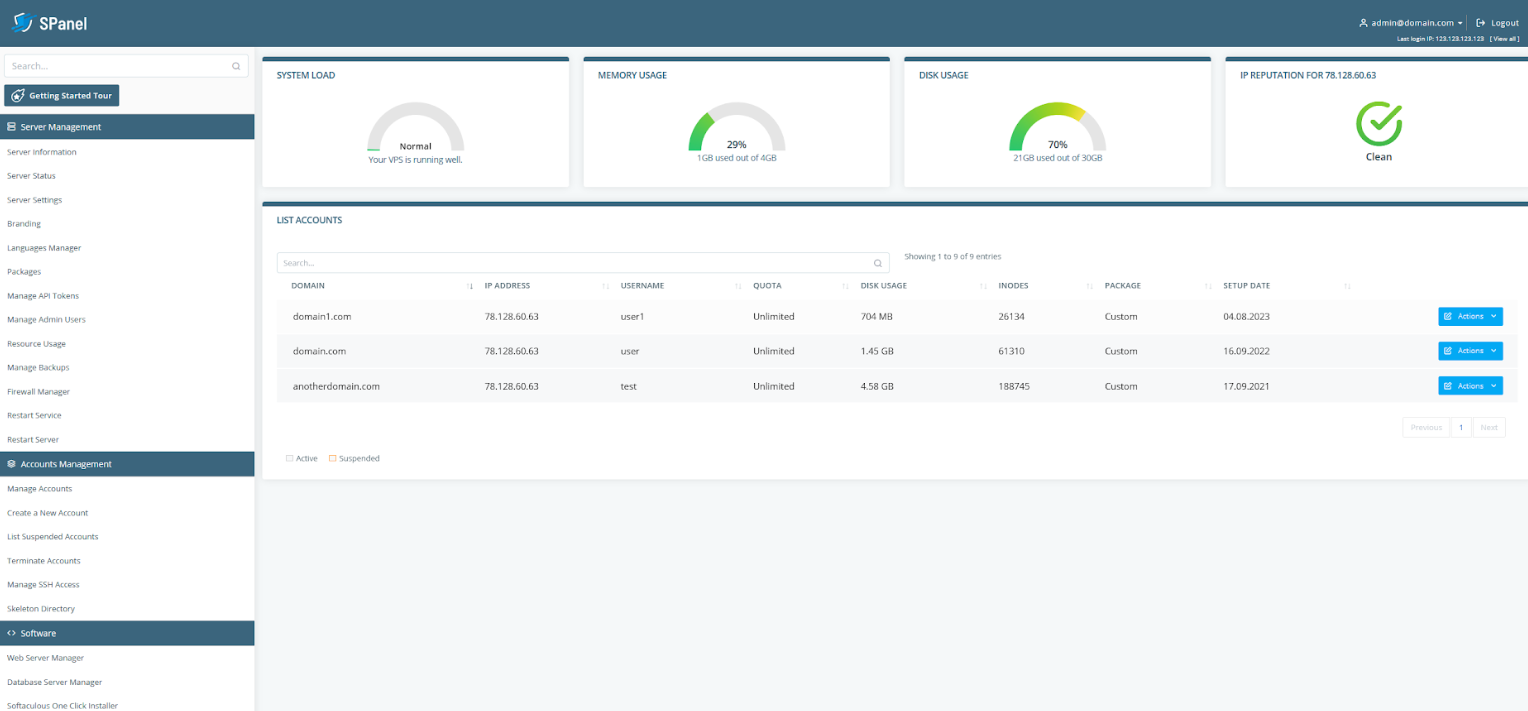
Task: Click the search magnifier in List Accounts
Action: click(x=877, y=262)
